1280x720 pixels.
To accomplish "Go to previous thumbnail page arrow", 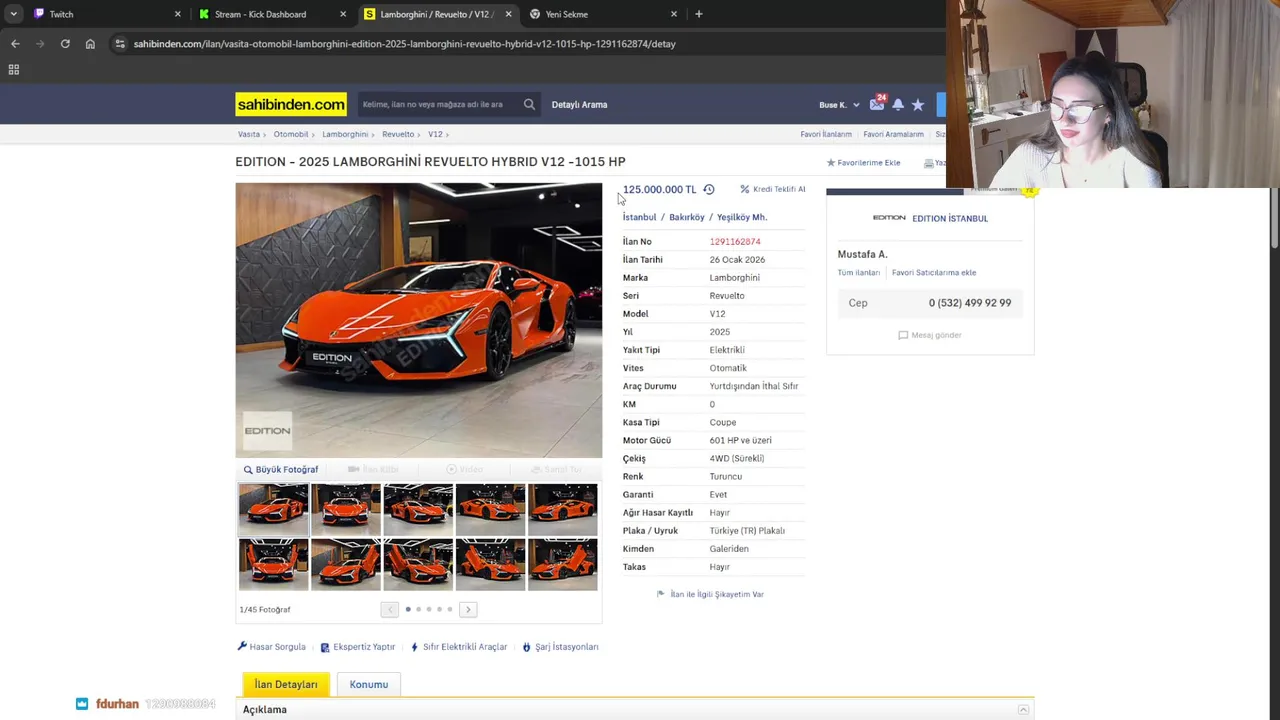I will pos(390,609).
